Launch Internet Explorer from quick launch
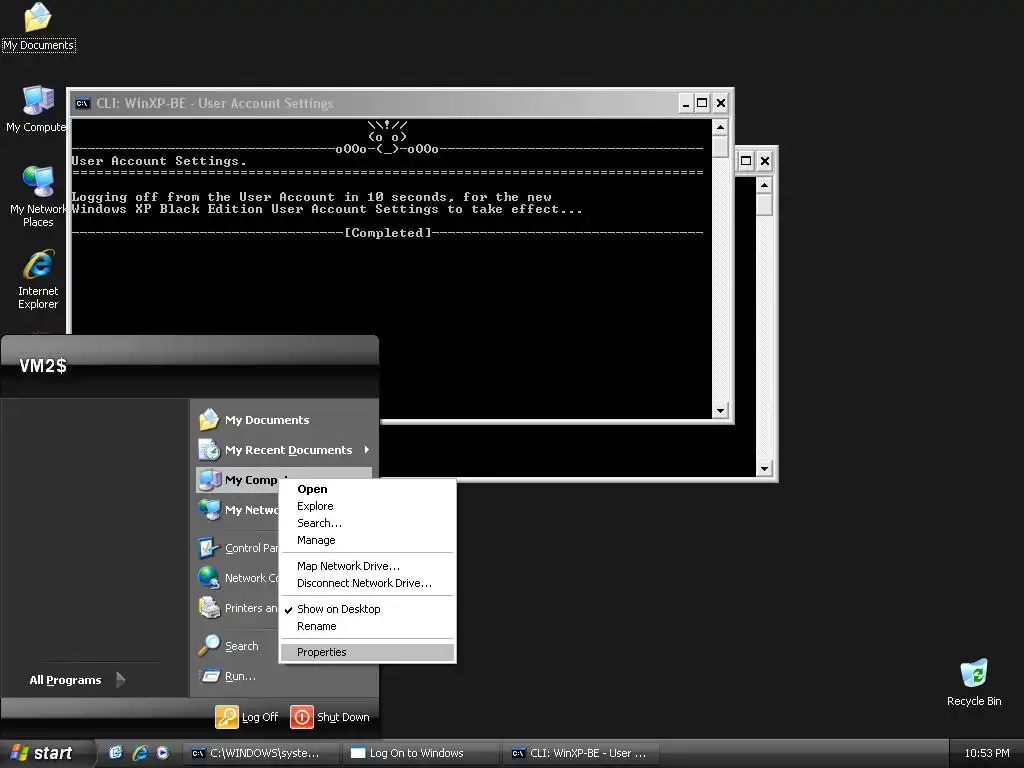 (140, 753)
